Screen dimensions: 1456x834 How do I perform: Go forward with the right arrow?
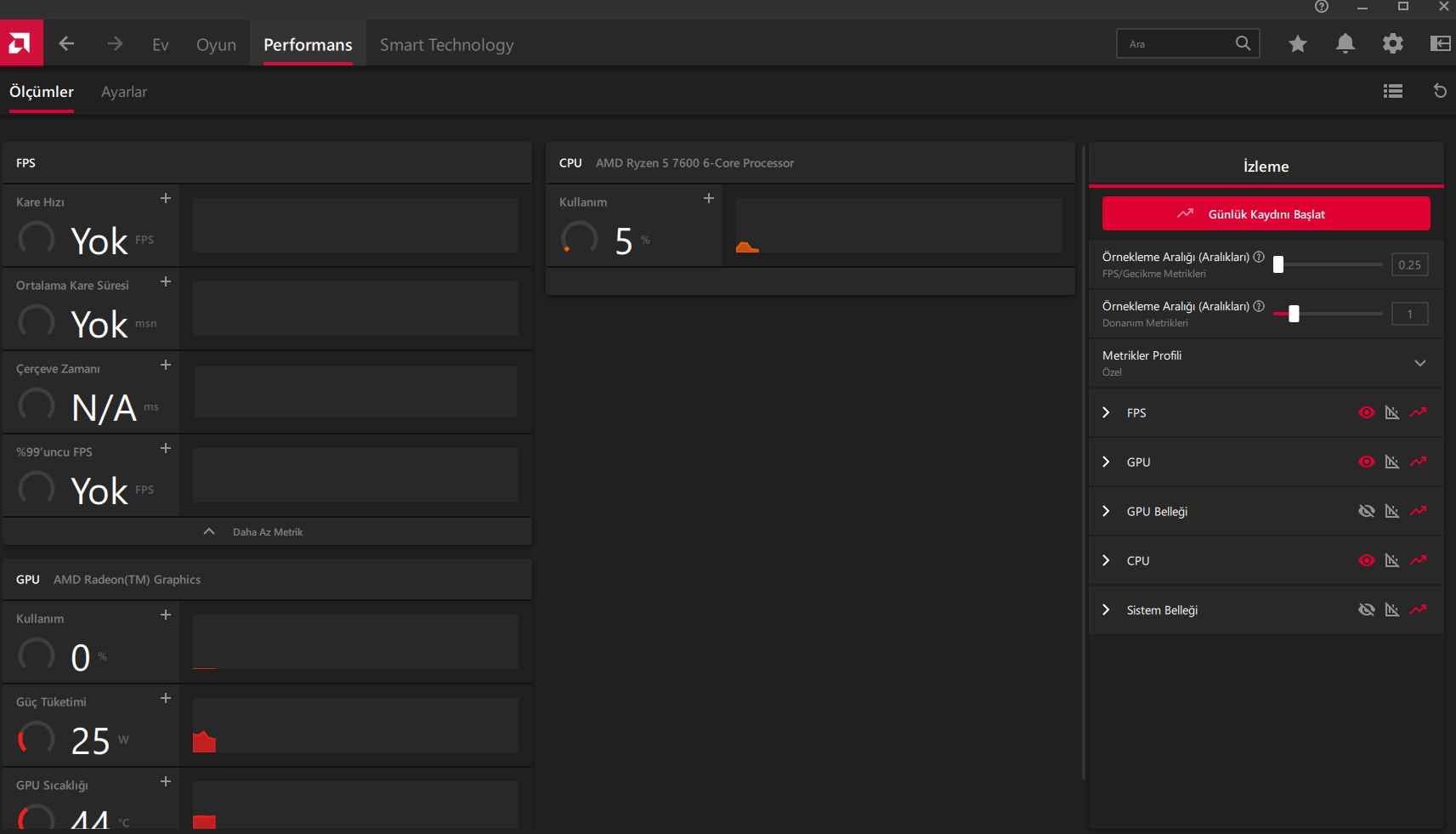(116, 43)
